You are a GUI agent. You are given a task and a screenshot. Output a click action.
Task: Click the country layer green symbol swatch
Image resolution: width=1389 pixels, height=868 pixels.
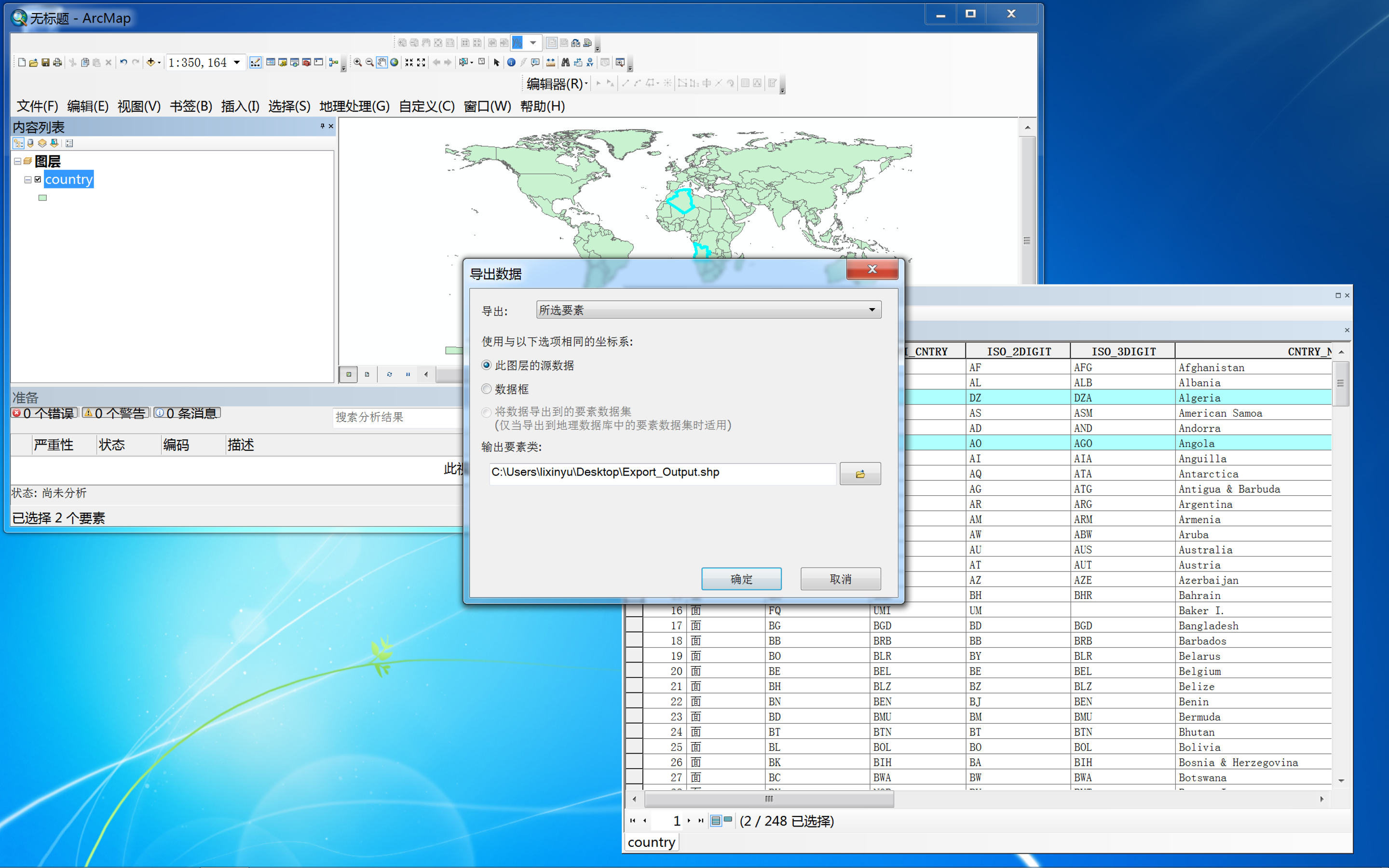click(x=42, y=198)
